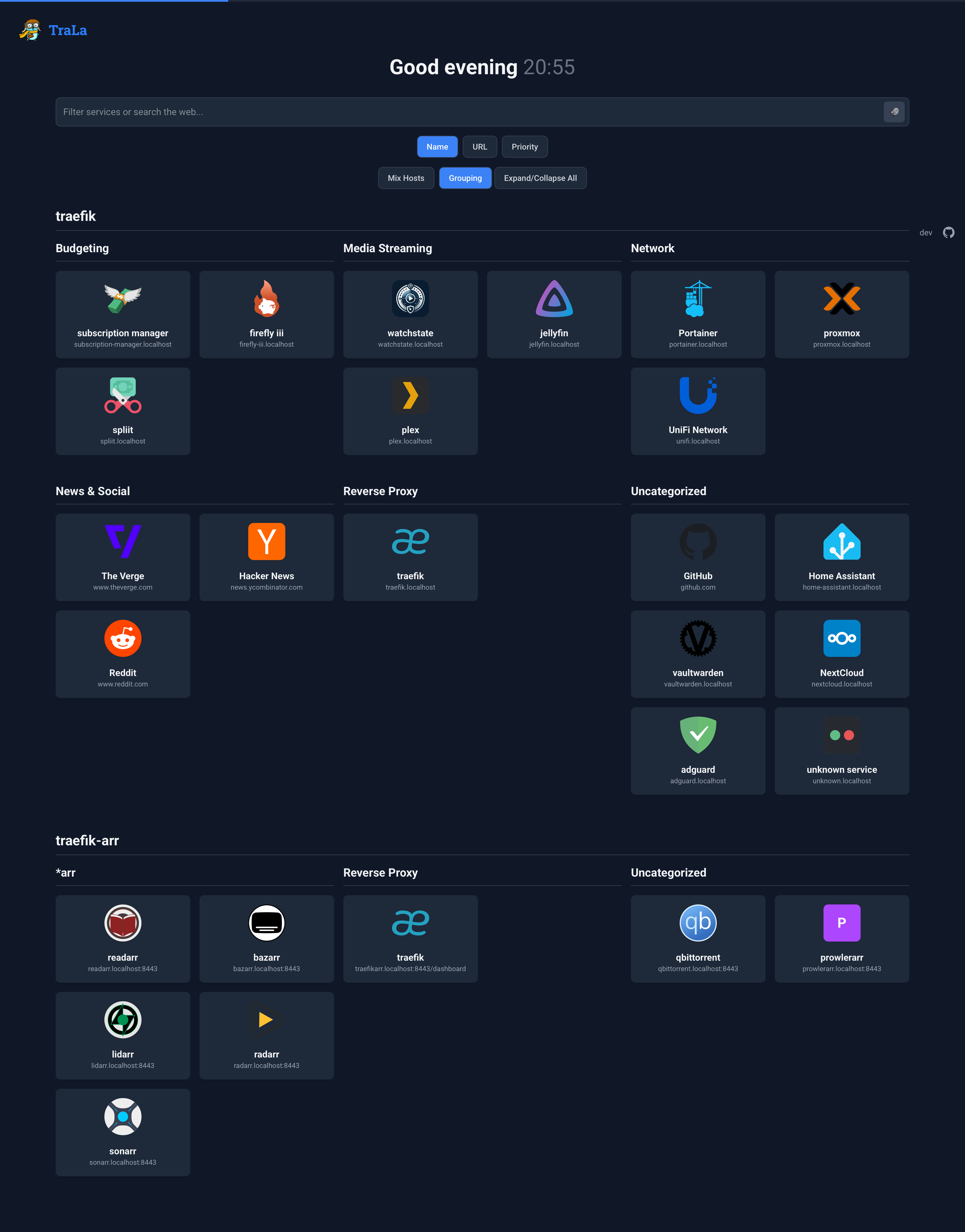Open The Verge logo icon
Viewport: 965px width, 1232px height.
(x=123, y=541)
